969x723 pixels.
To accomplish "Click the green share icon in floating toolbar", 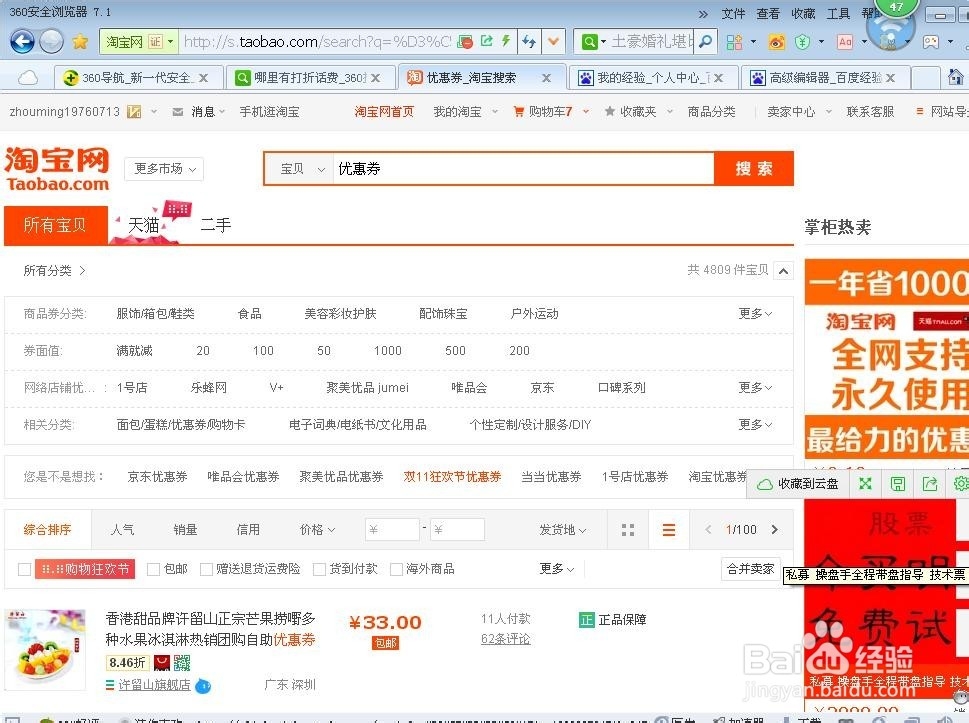I will click(929, 484).
